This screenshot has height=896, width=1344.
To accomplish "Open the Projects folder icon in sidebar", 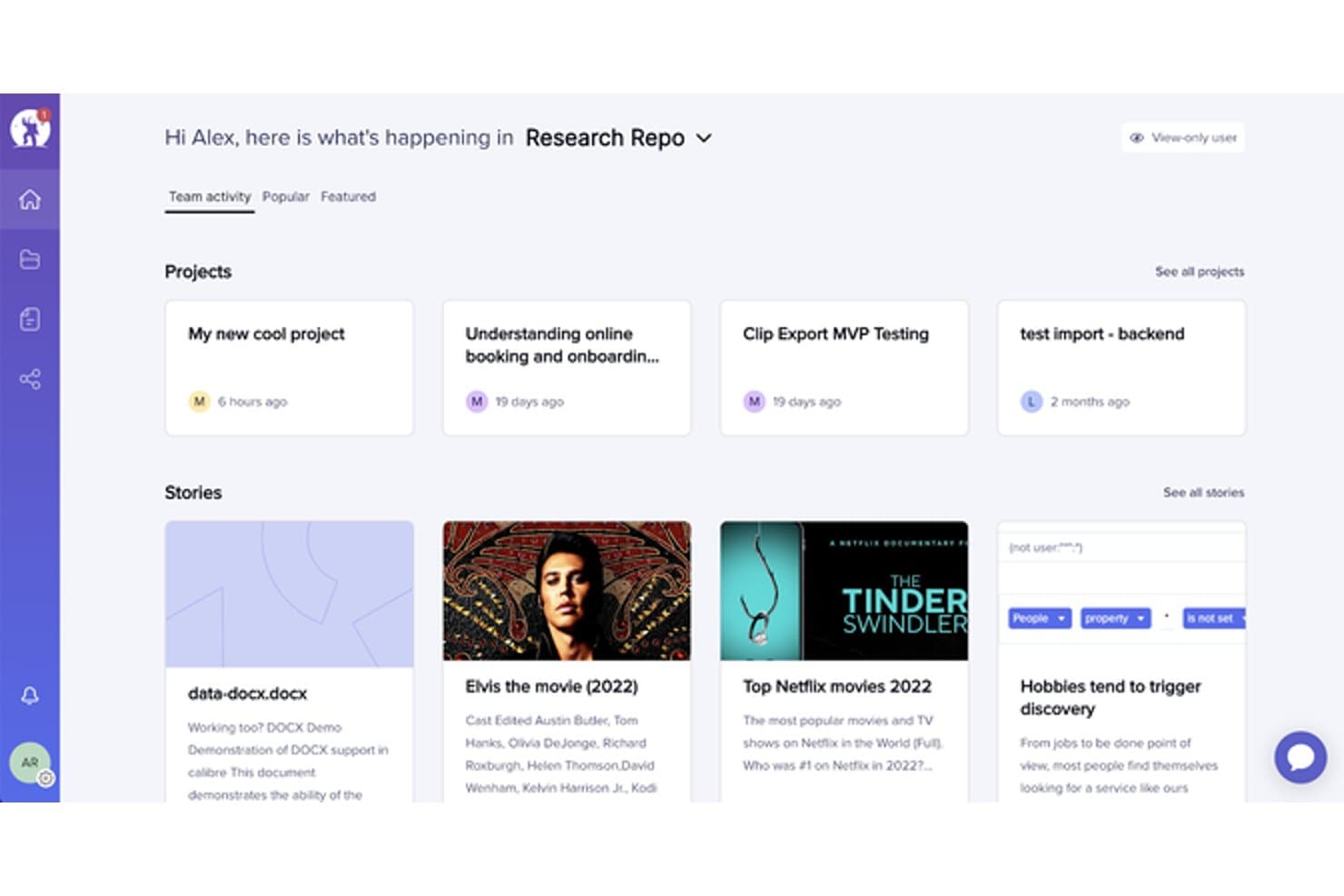I will point(30,260).
